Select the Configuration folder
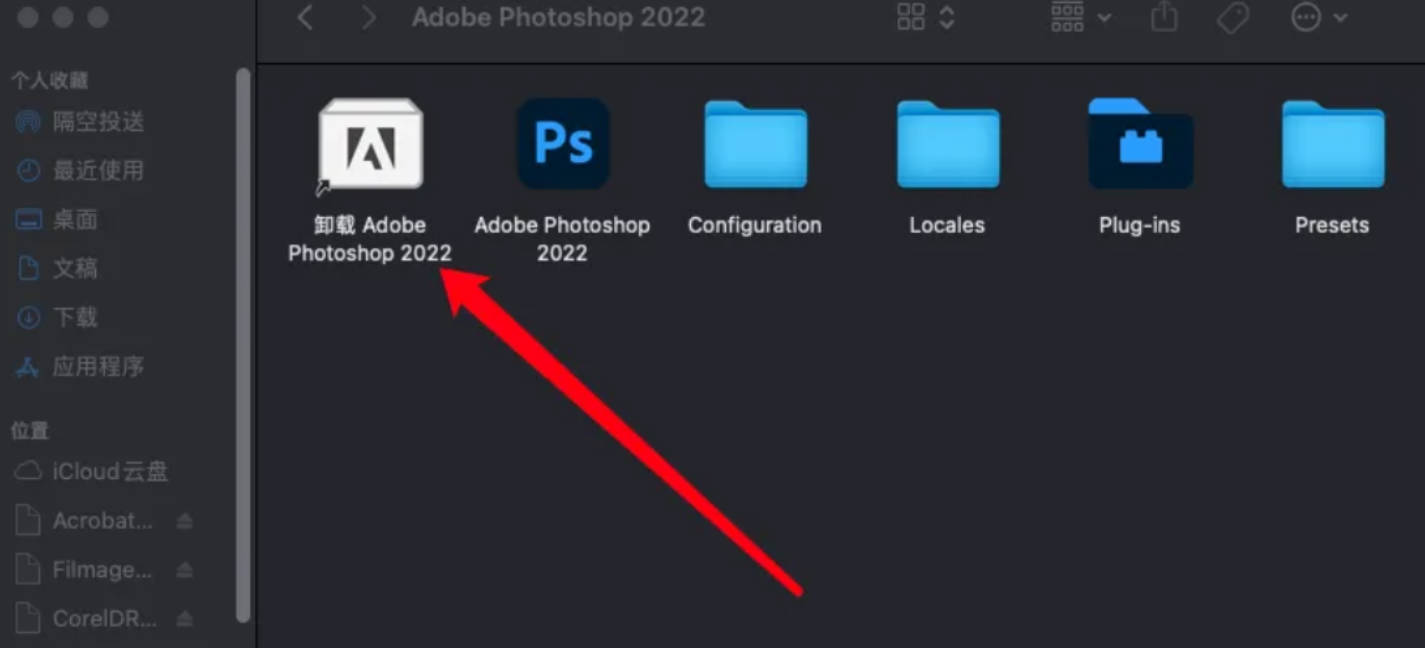This screenshot has height=648, width=1425. [755, 144]
